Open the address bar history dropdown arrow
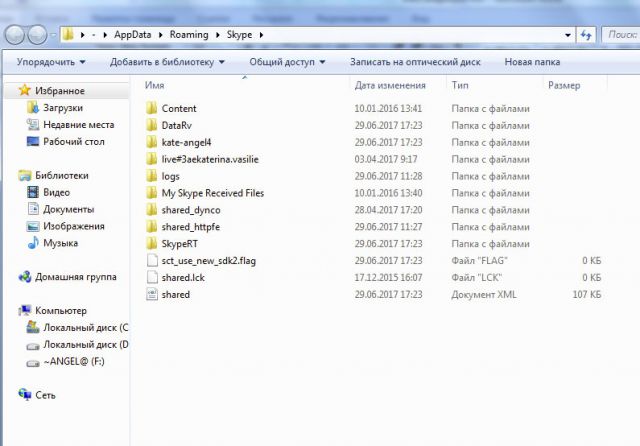 click(x=568, y=35)
